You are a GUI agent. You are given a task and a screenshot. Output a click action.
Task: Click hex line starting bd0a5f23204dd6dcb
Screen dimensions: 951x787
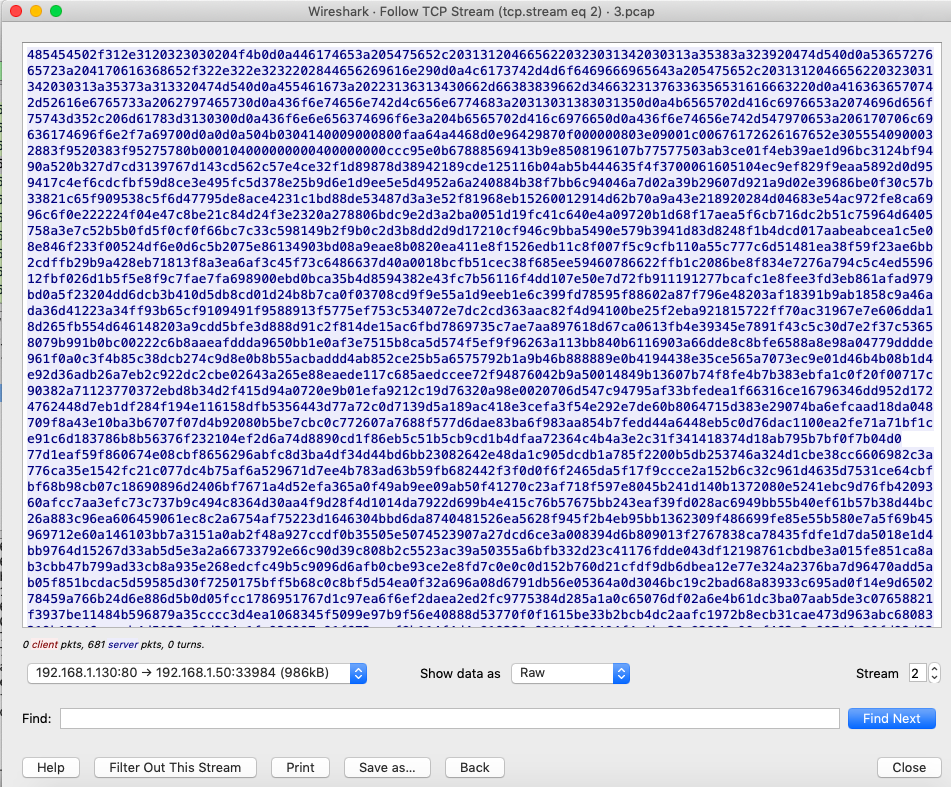480,295
